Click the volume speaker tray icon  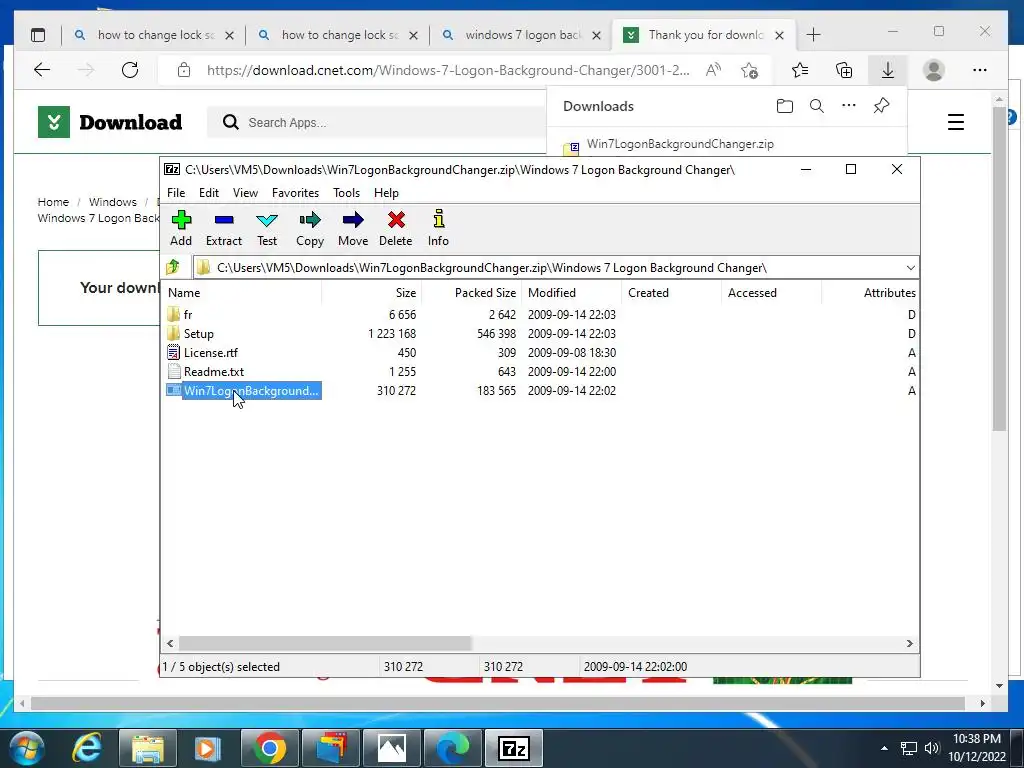(931, 748)
